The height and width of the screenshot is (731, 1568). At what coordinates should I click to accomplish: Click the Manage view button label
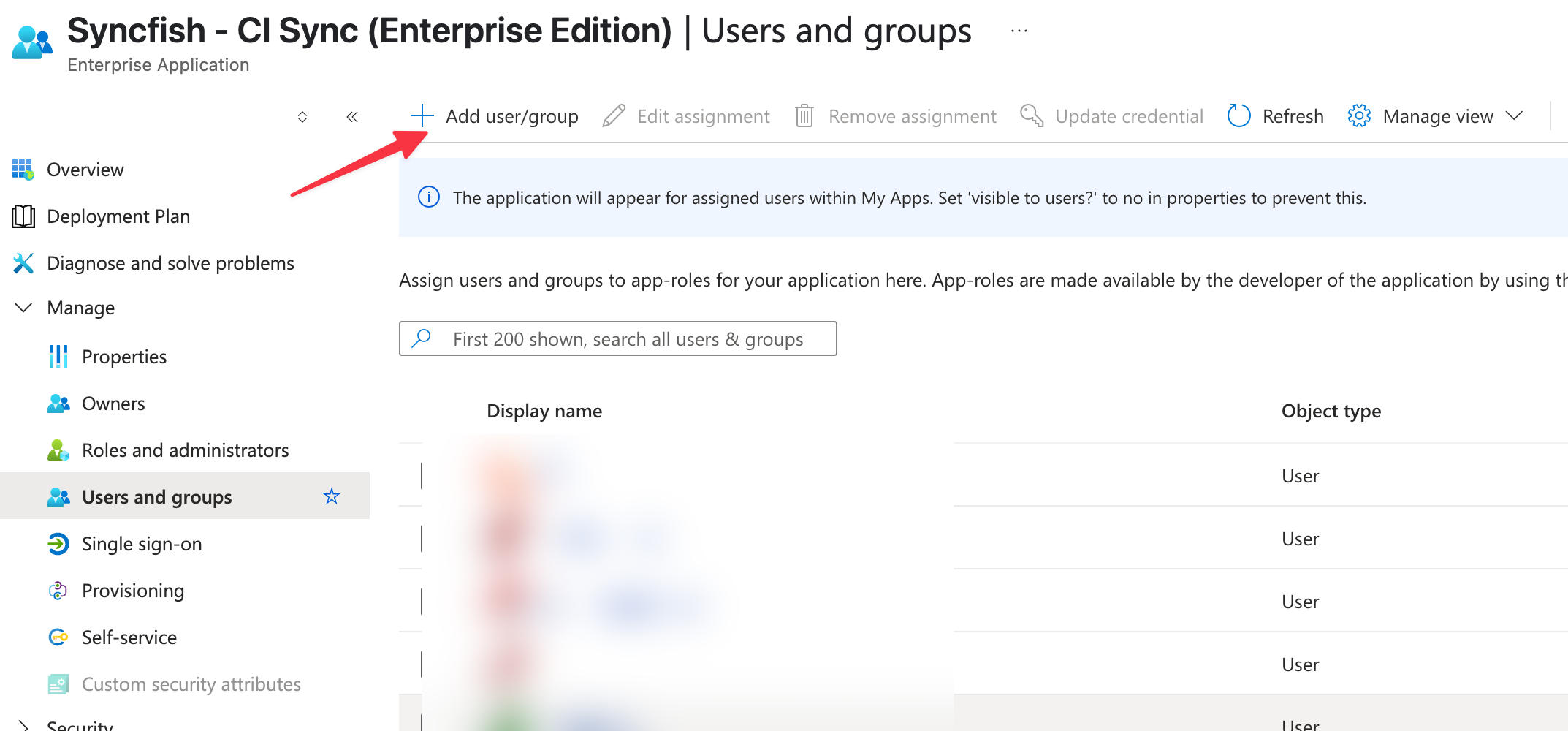1438,116
